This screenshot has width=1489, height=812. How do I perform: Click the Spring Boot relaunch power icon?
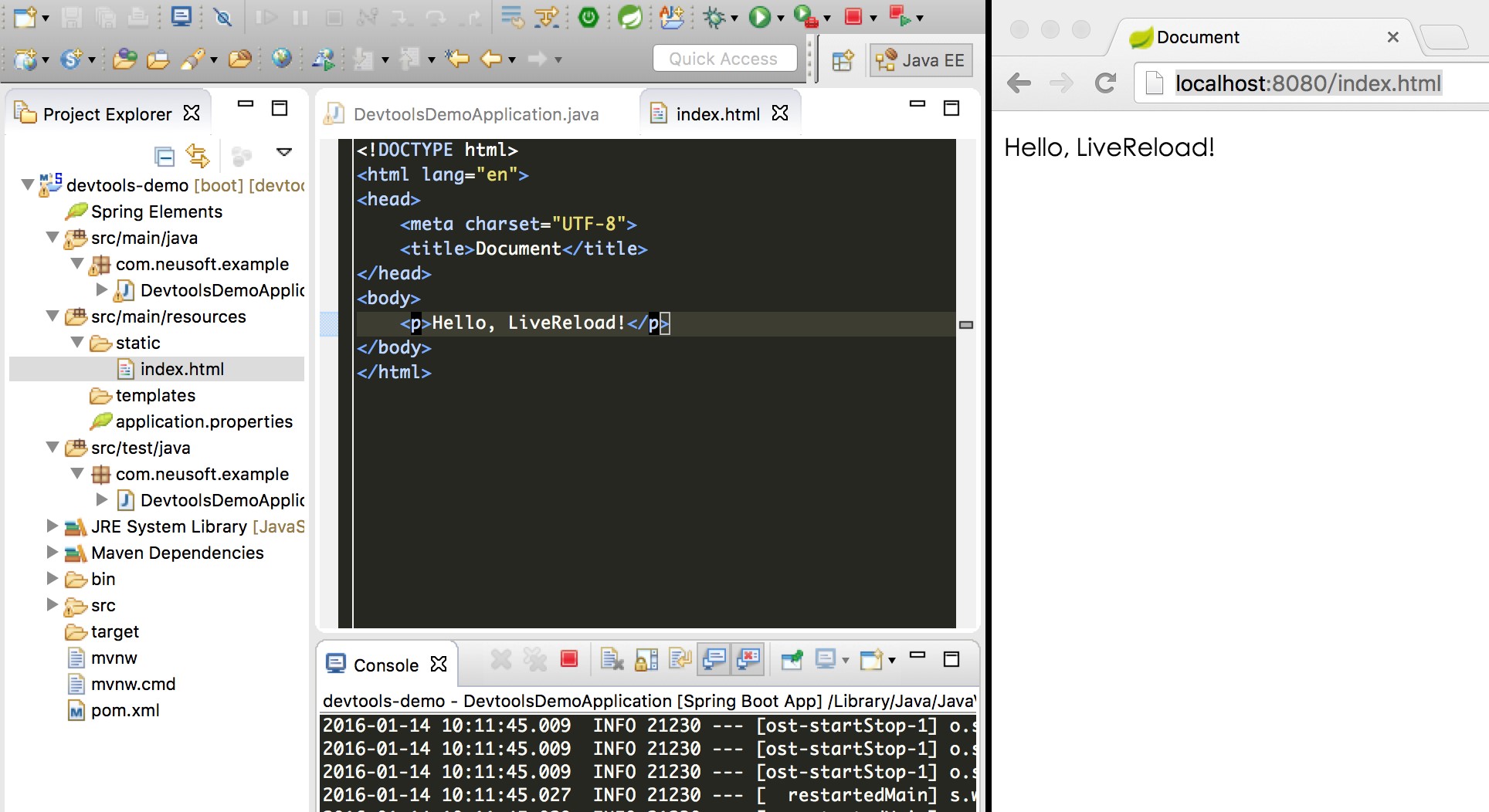coord(589,17)
